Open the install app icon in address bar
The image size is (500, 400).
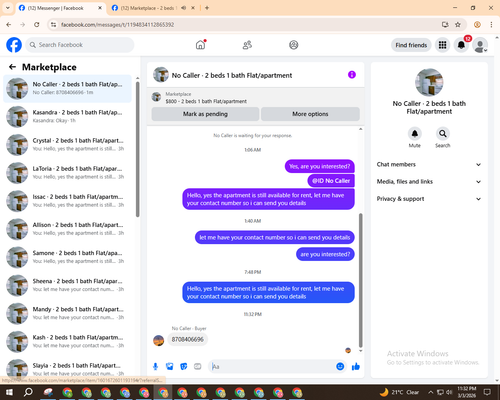[445, 25]
